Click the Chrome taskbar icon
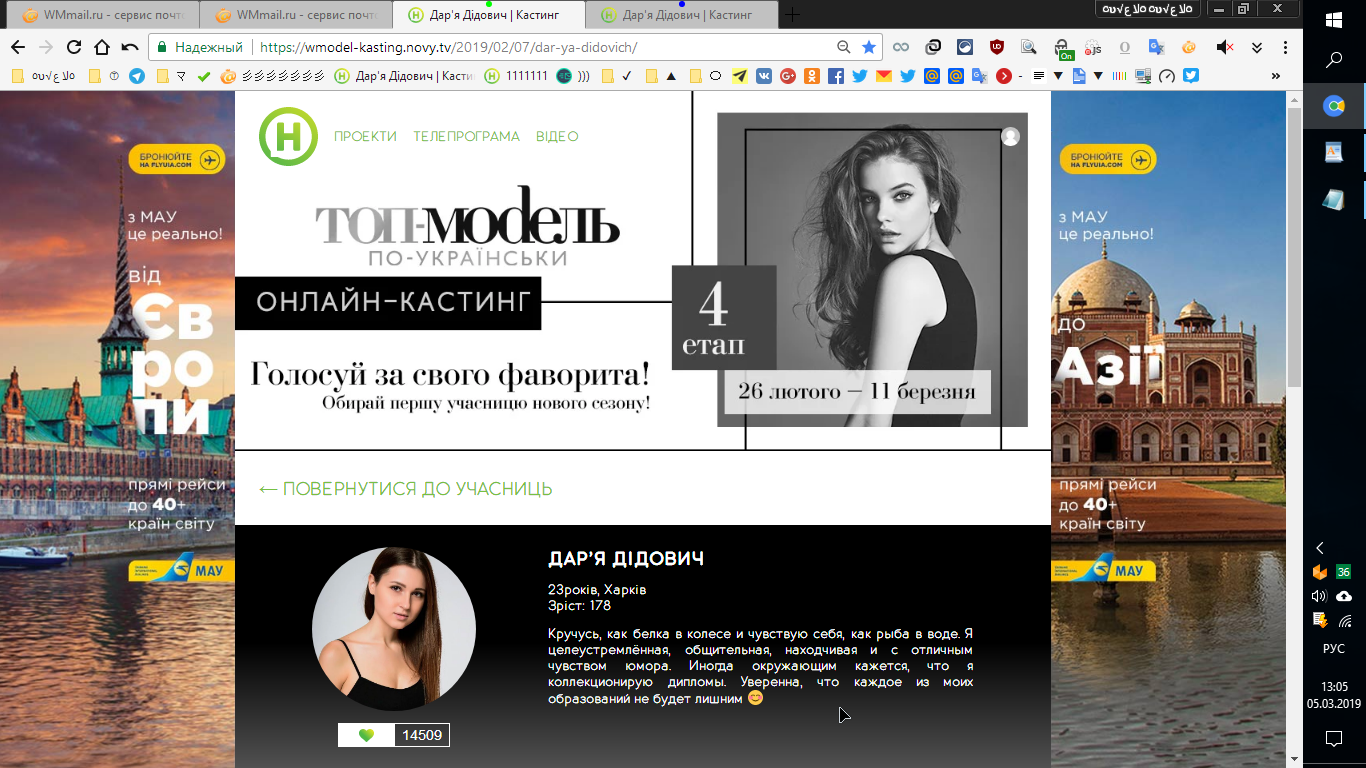This screenshot has height=768, width=1366. (1334, 107)
